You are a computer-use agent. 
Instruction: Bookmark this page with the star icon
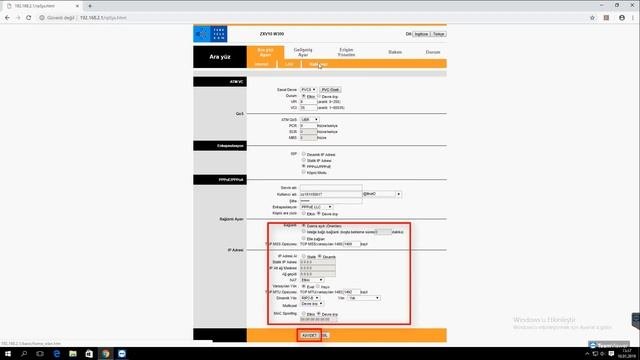pos(592,18)
